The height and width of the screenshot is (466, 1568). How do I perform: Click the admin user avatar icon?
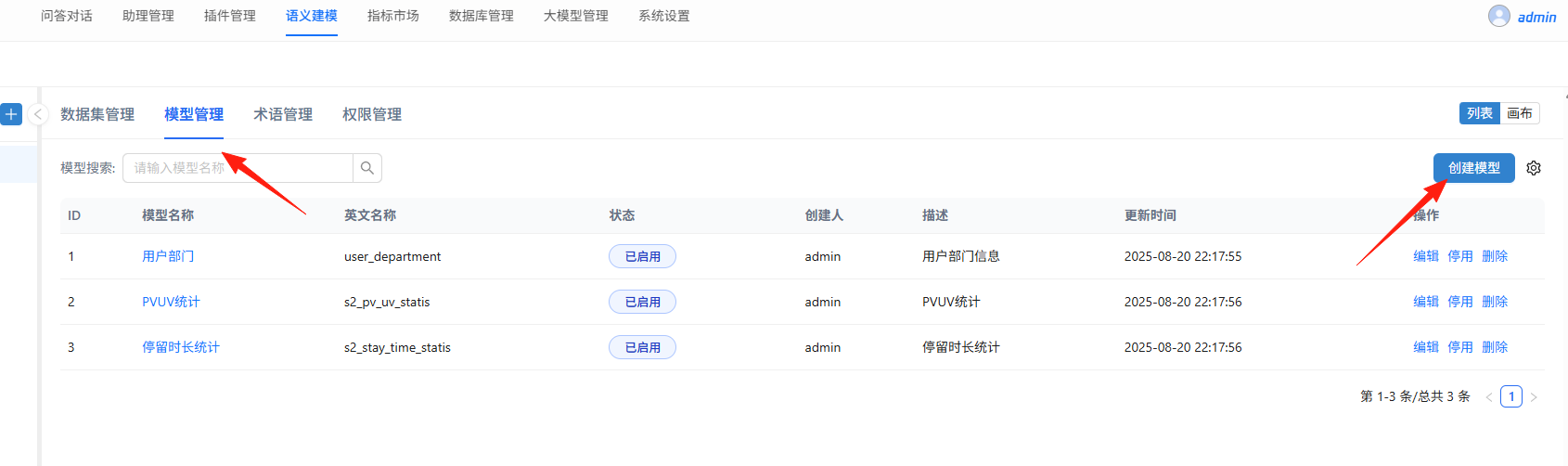[x=1499, y=16]
